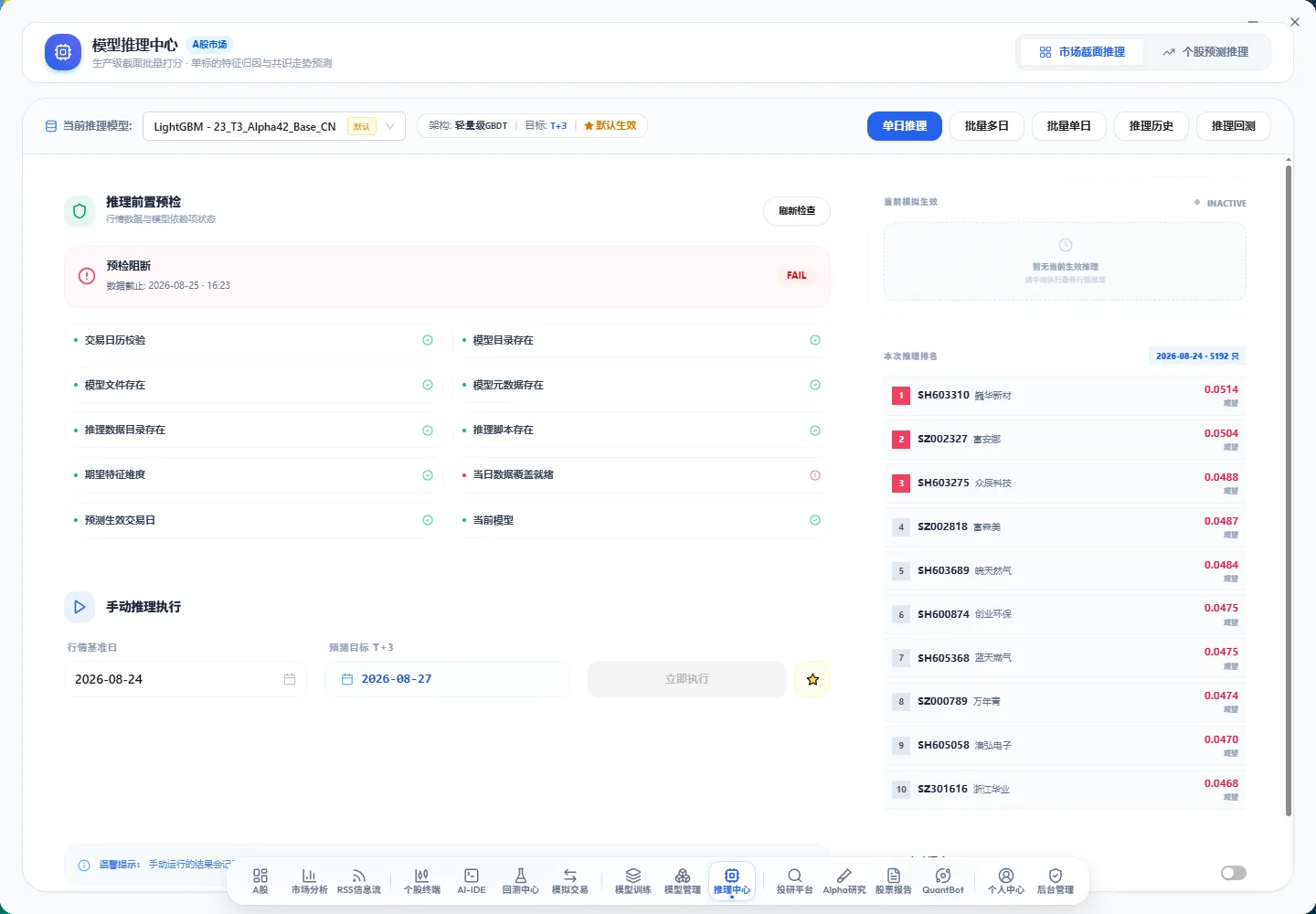Open the 推理历史 tab
This screenshot has height=914, width=1316.
(1151, 126)
